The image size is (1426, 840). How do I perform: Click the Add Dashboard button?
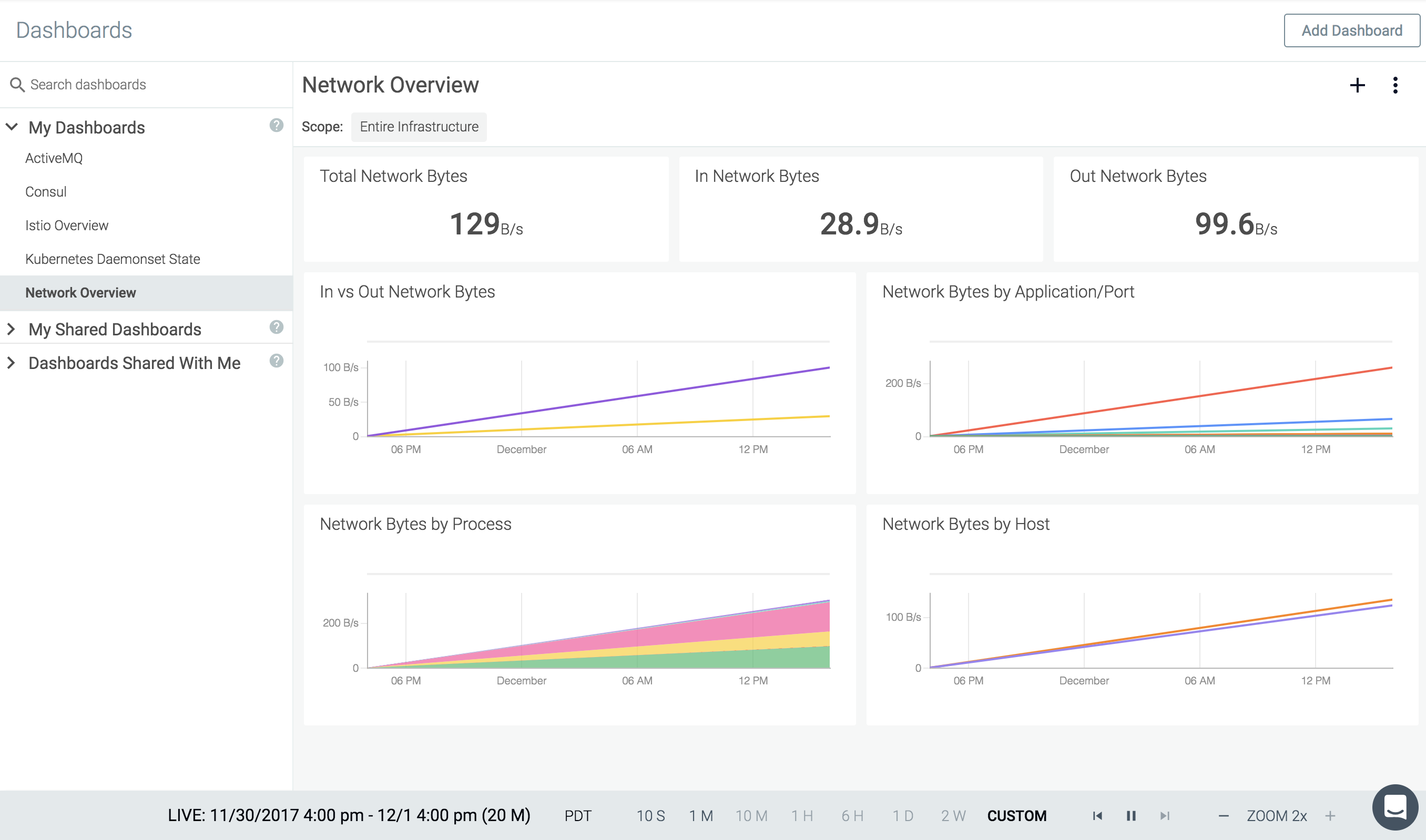1351,30
